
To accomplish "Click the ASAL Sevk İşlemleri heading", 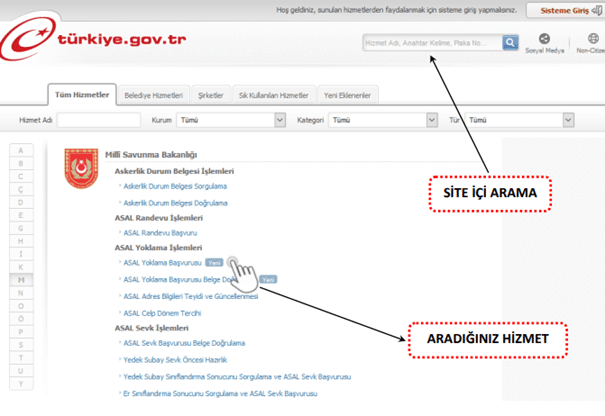I will tap(151, 328).
